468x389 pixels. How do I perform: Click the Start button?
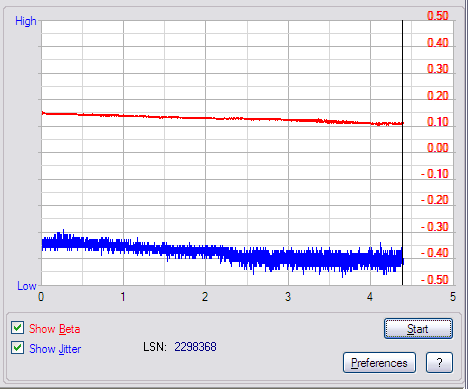pyautogui.click(x=418, y=329)
